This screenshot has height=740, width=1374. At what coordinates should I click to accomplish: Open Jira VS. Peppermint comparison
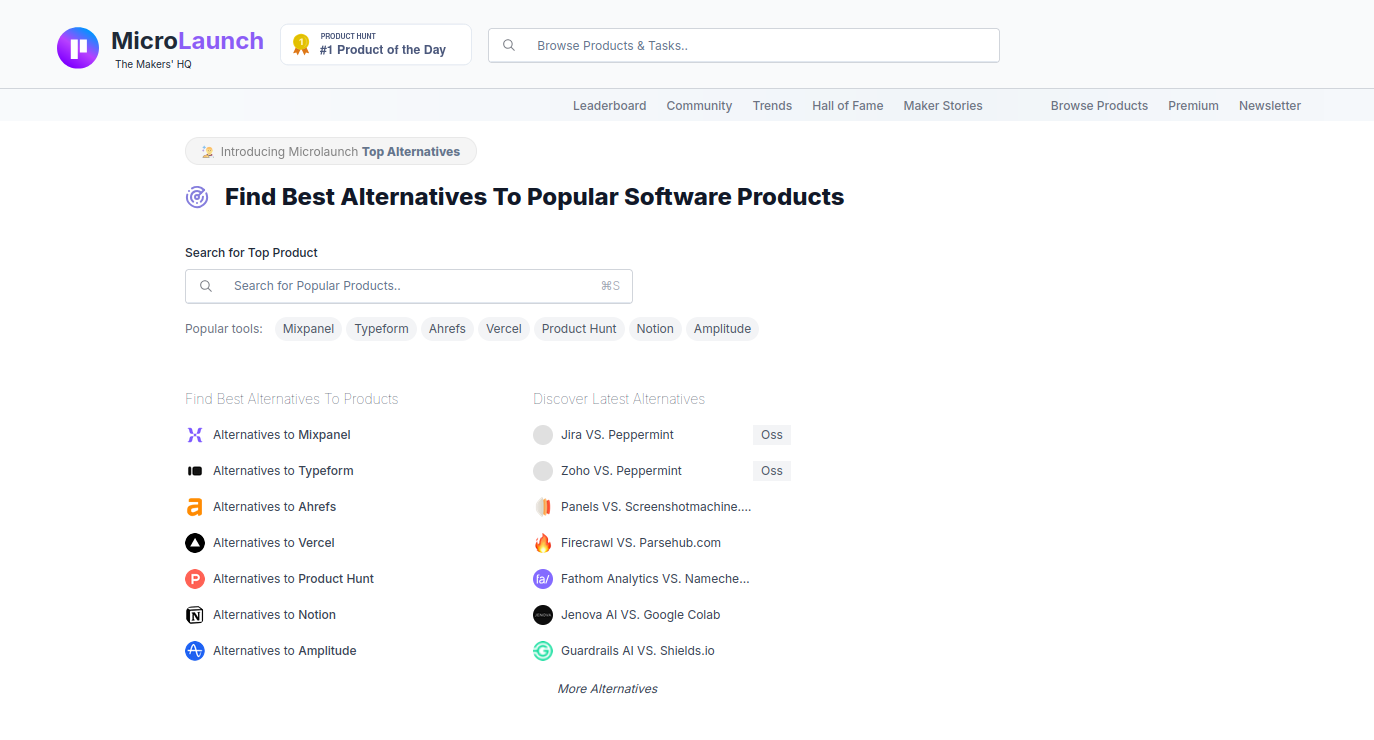tap(617, 435)
